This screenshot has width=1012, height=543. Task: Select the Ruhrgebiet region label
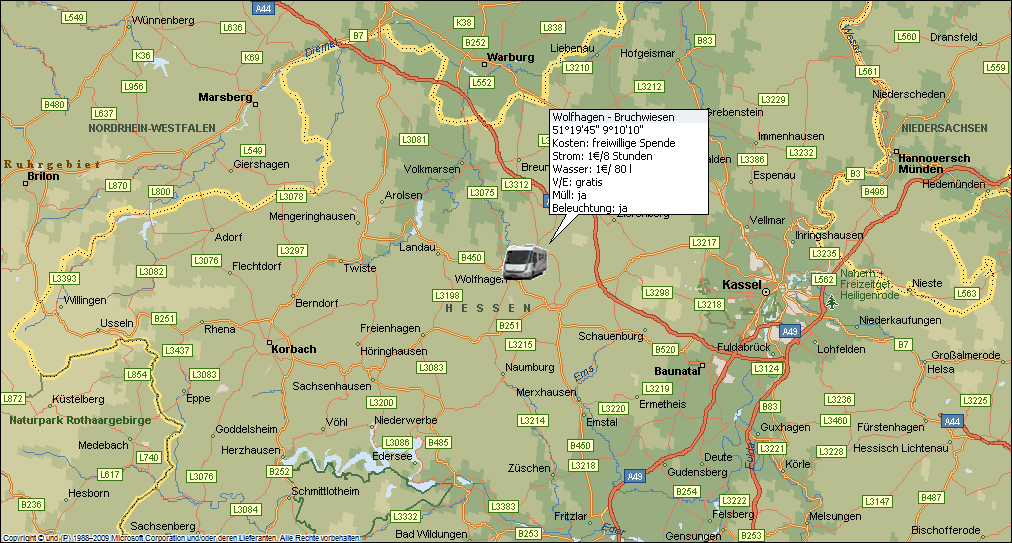[x=52, y=165]
